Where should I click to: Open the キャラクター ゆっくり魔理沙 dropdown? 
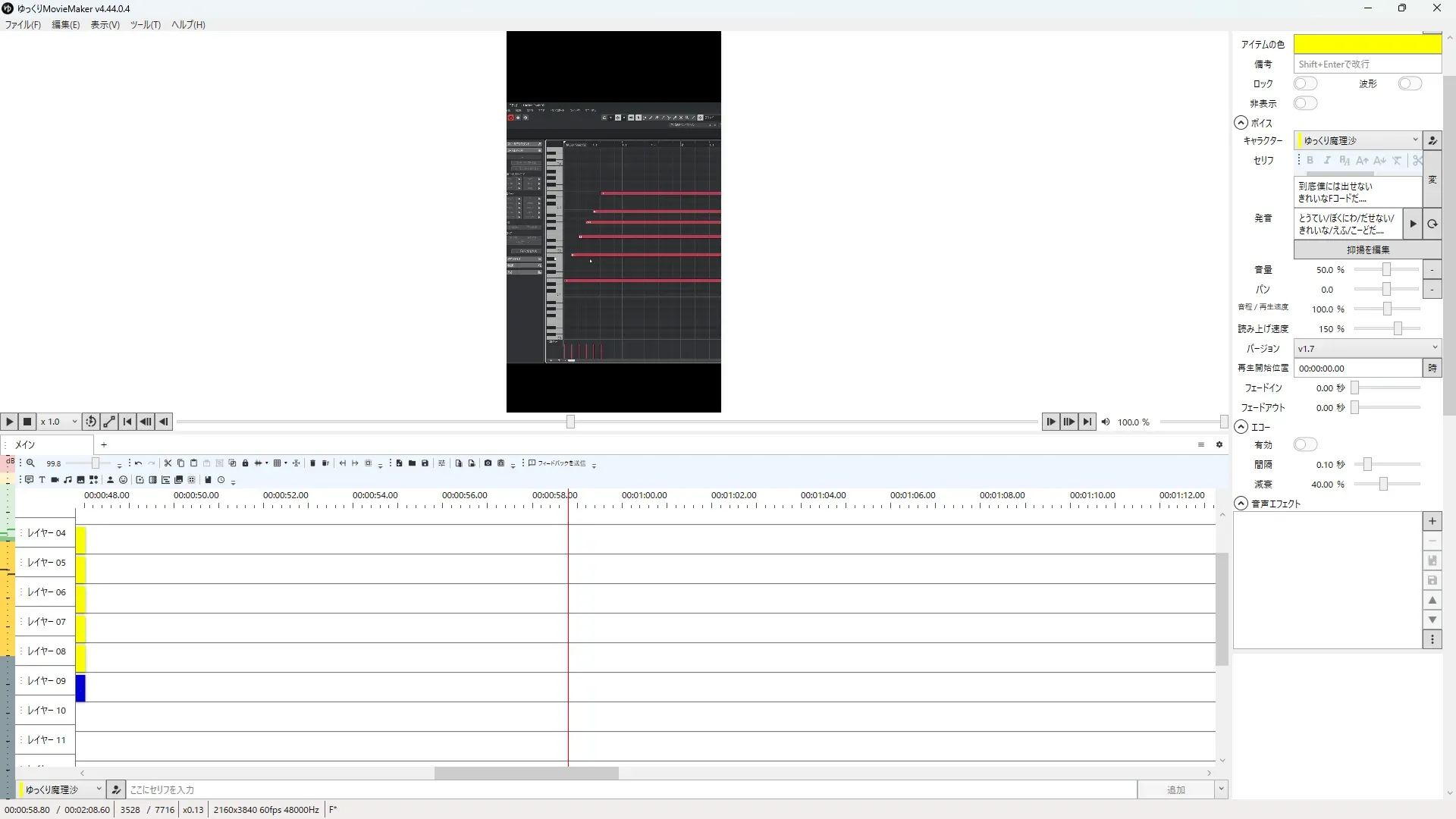pos(1357,140)
